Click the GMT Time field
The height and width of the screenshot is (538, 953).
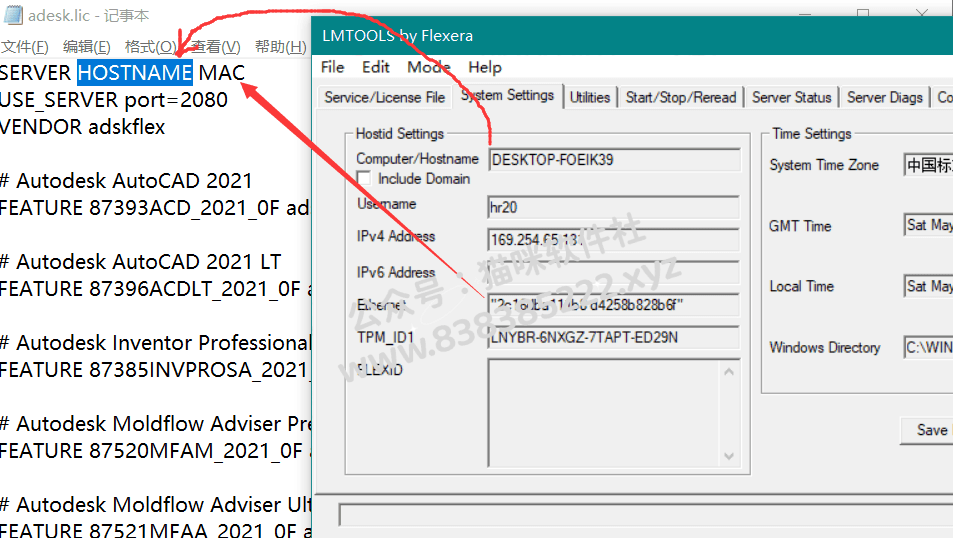tap(928, 225)
